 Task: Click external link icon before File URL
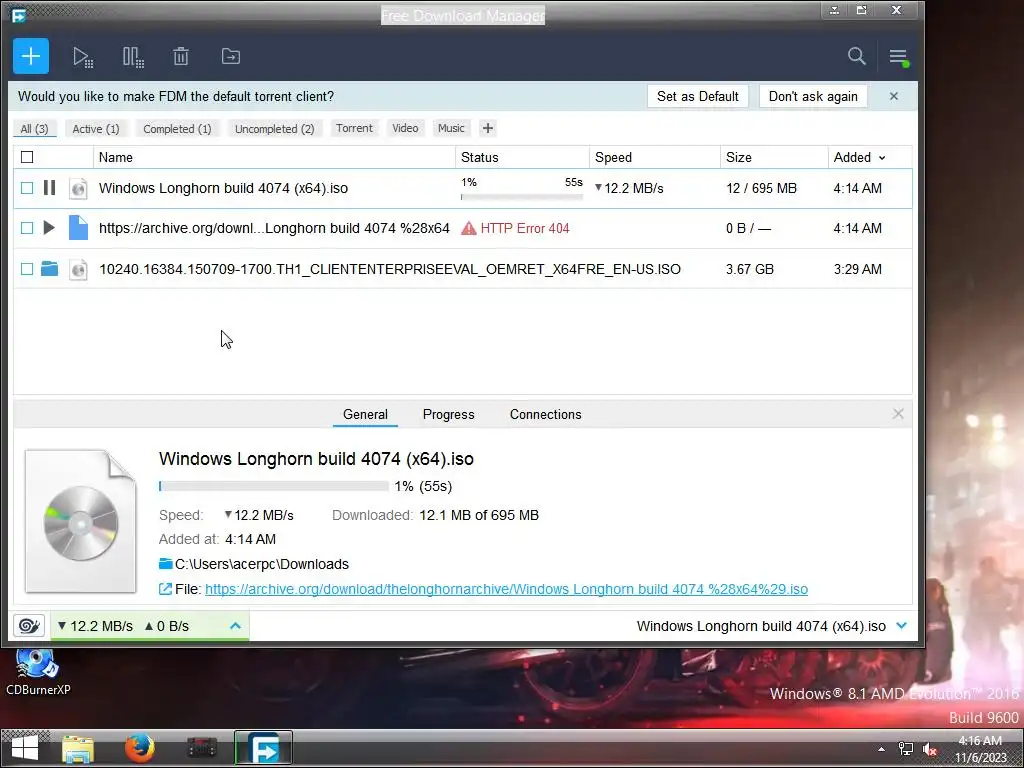pos(165,589)
